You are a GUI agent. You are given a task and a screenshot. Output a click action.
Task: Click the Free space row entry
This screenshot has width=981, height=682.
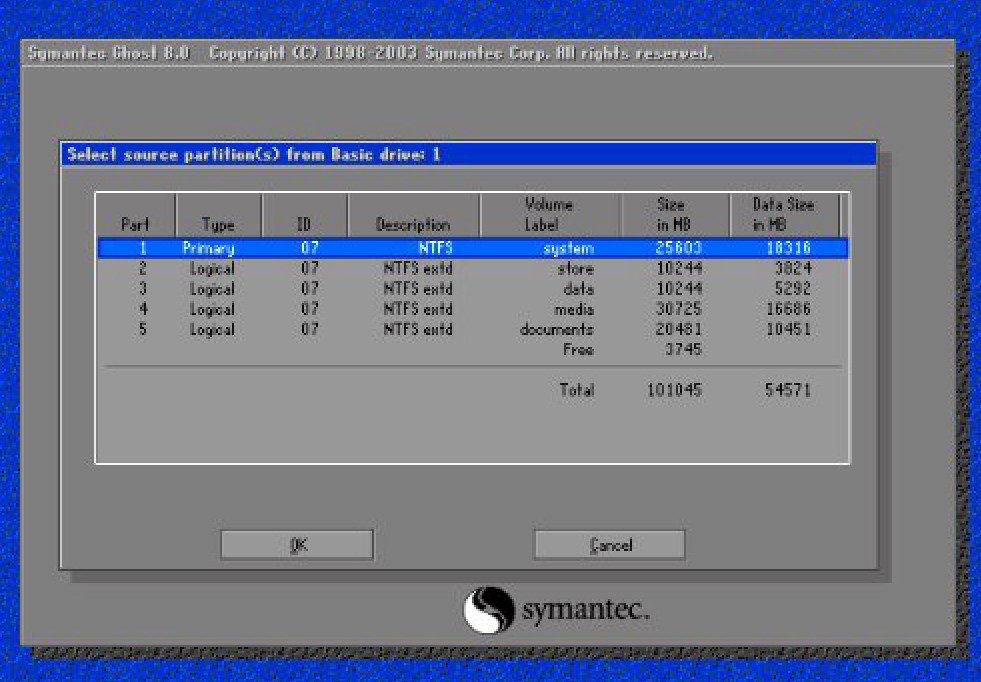(x=578, y=350)
